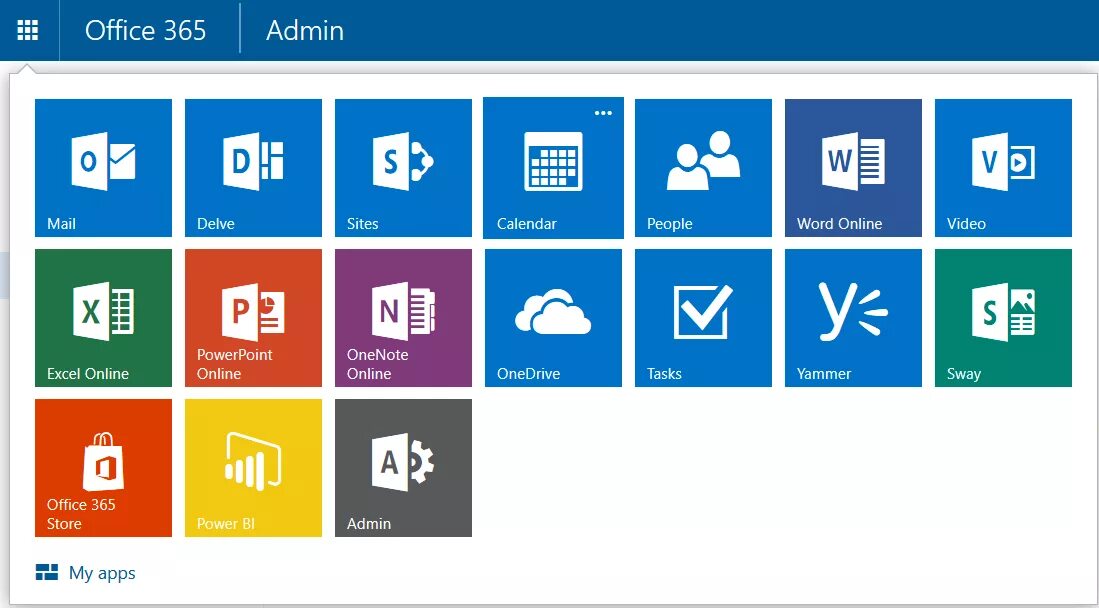This screenshot has width=1099, height=608.
Task: Launch the Delve tile
Action: point(253,168)
